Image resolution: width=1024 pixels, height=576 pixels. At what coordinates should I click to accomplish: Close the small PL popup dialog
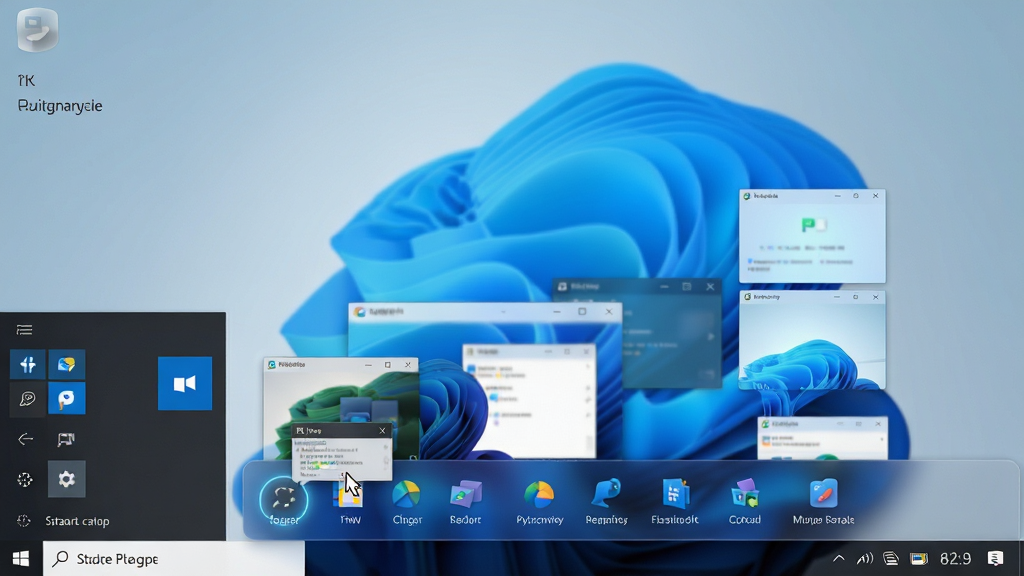[x=382, y=431]
